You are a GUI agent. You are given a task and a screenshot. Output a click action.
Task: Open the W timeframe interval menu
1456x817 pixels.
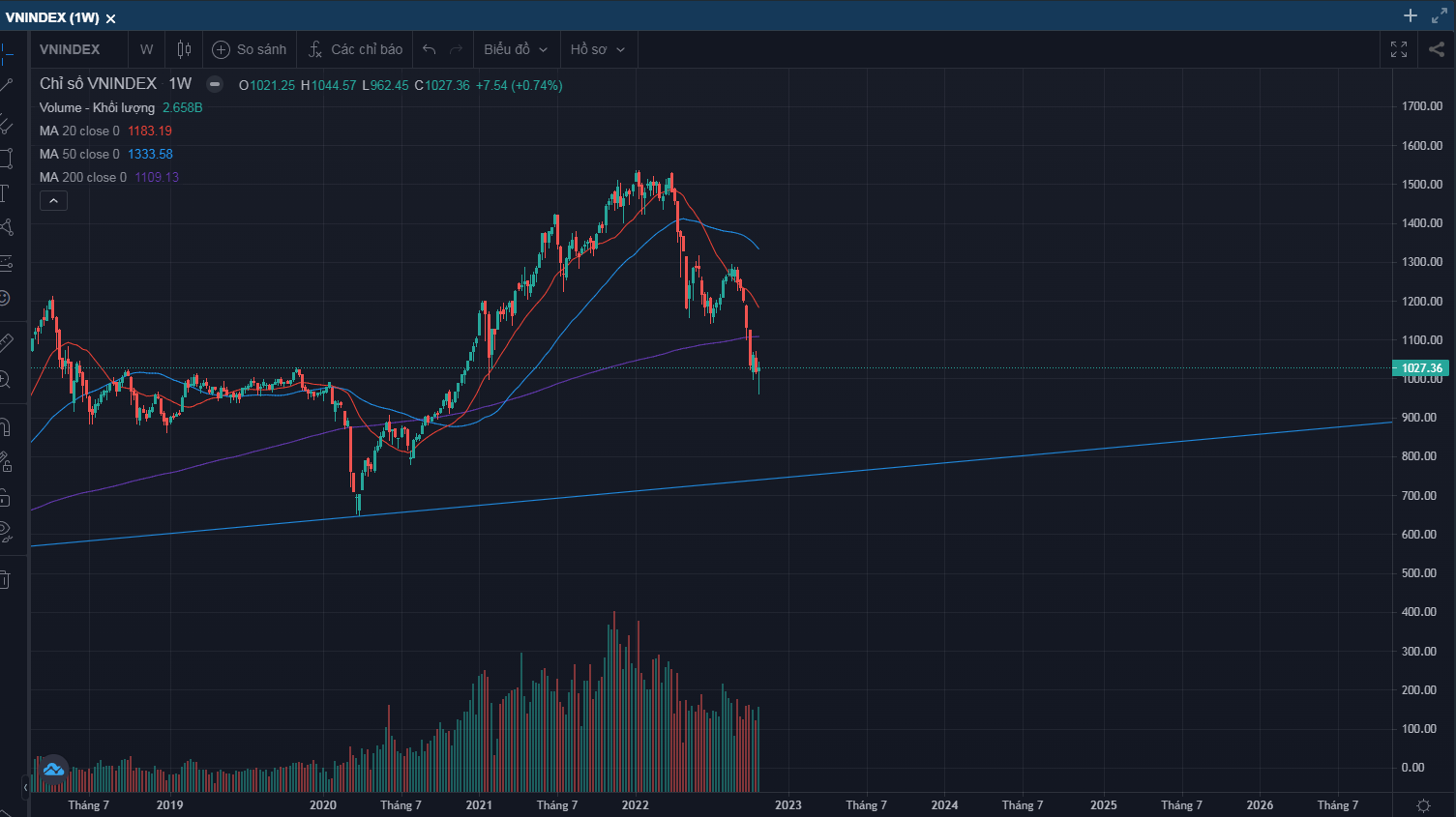(x=146, y=49)
